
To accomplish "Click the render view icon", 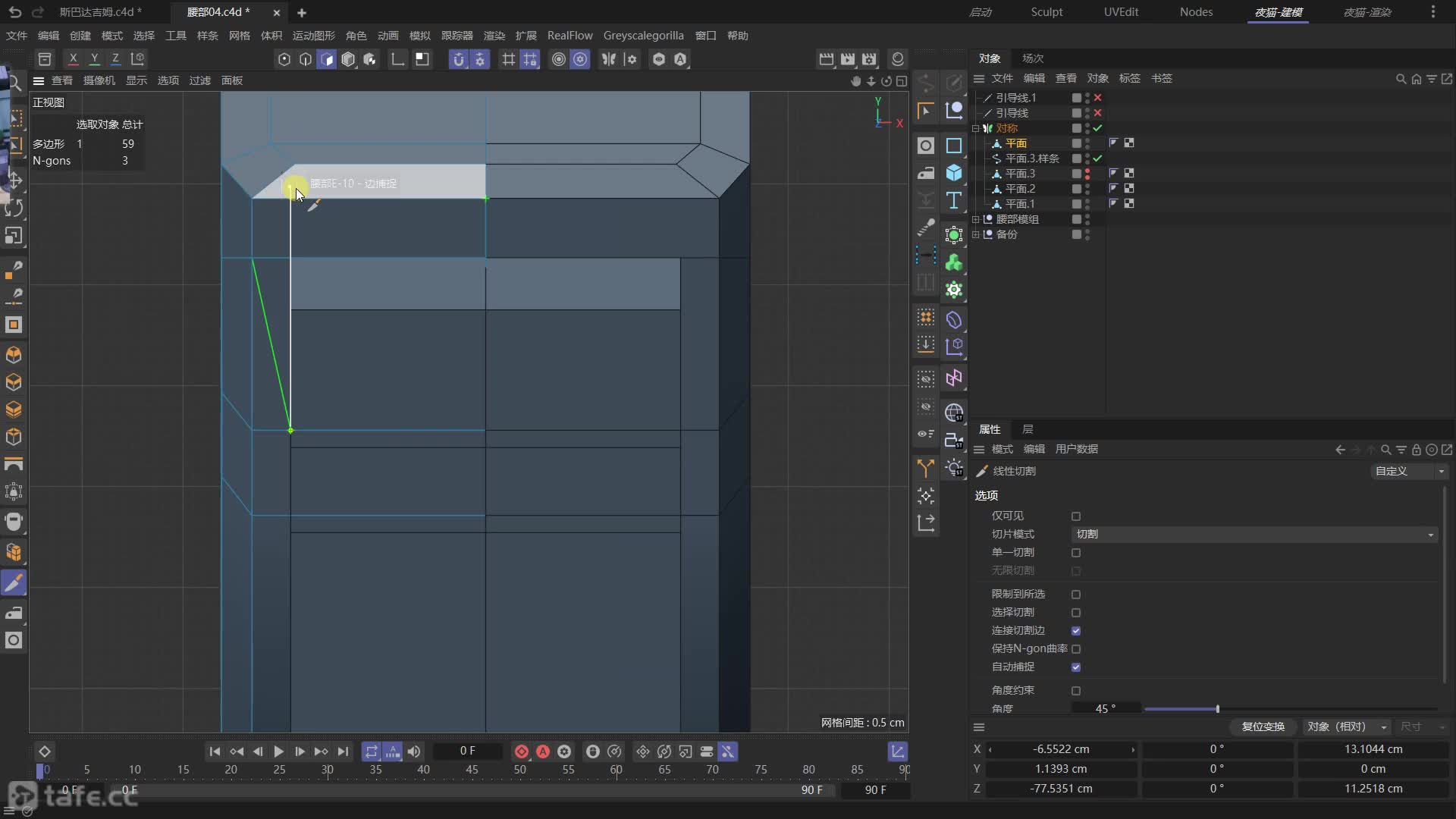I will click(x=827, y=59).
